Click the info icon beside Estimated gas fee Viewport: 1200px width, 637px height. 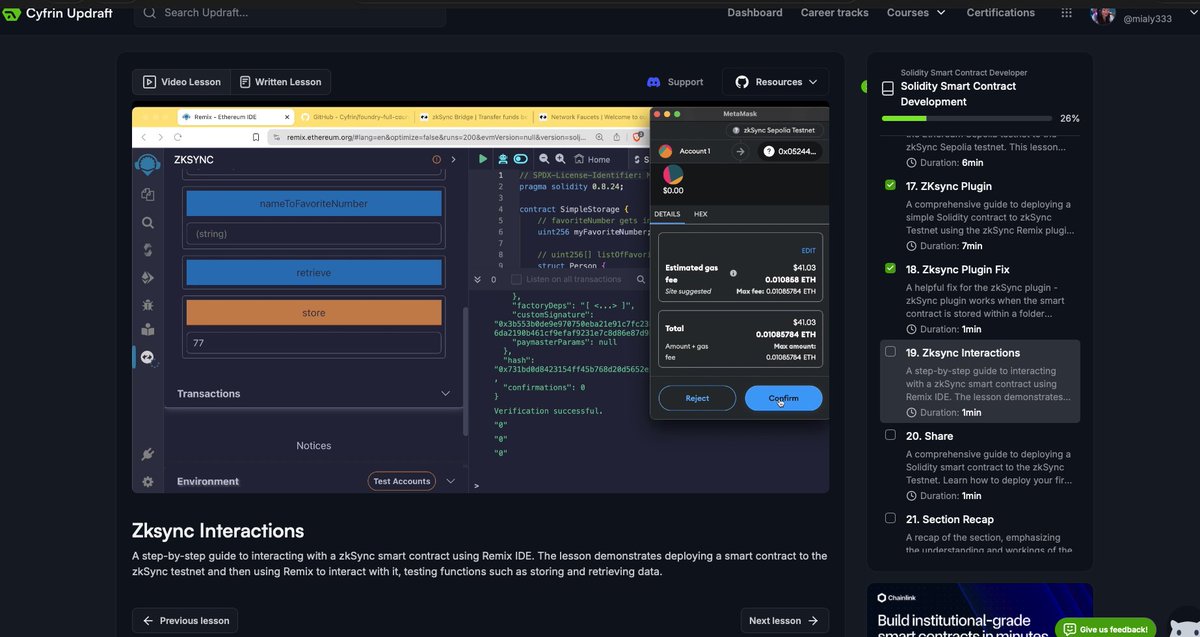point(733,272)
